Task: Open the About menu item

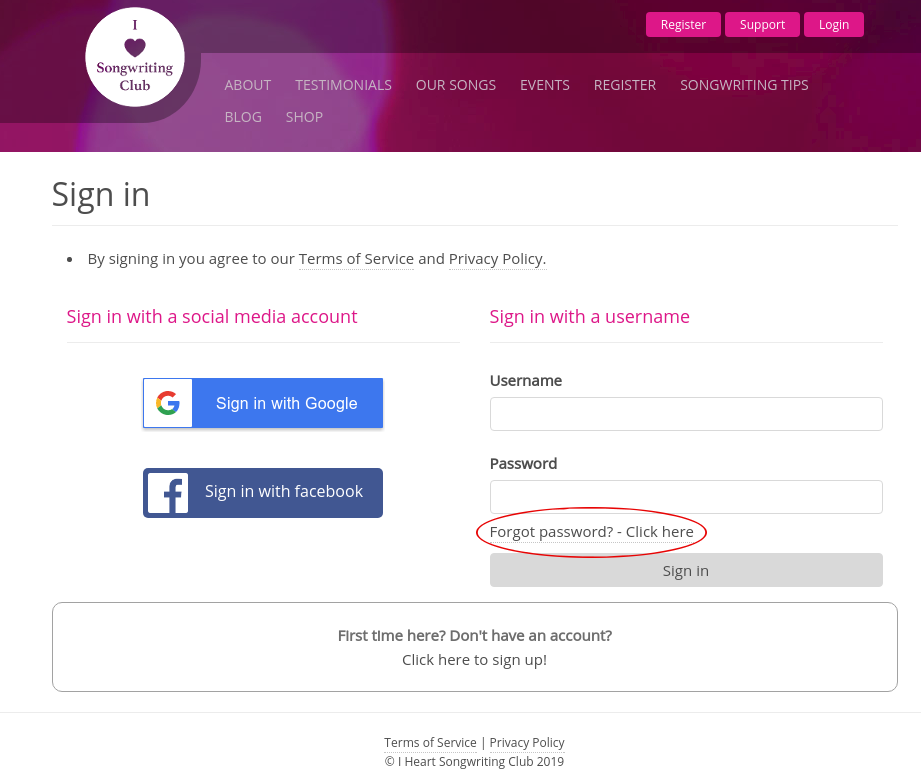Action: pos(248,85)
